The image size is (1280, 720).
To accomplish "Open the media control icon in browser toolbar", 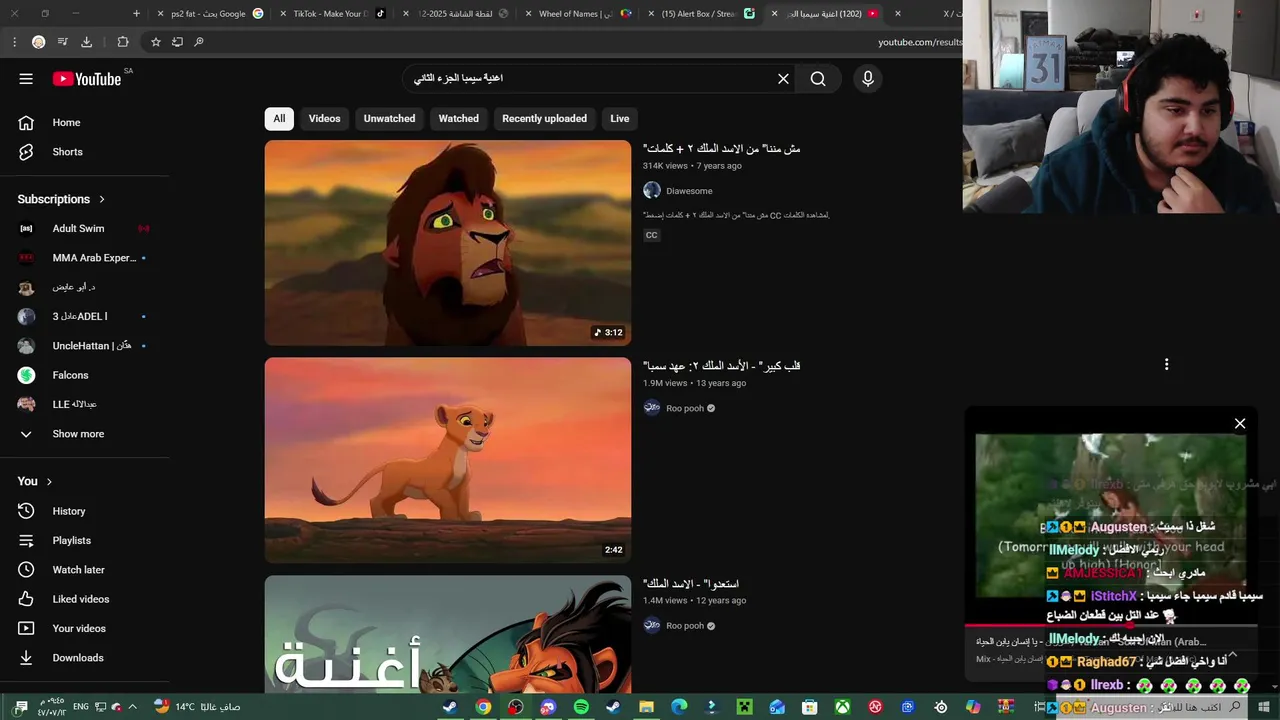I will pyautogui.click(x=63, y=42).
